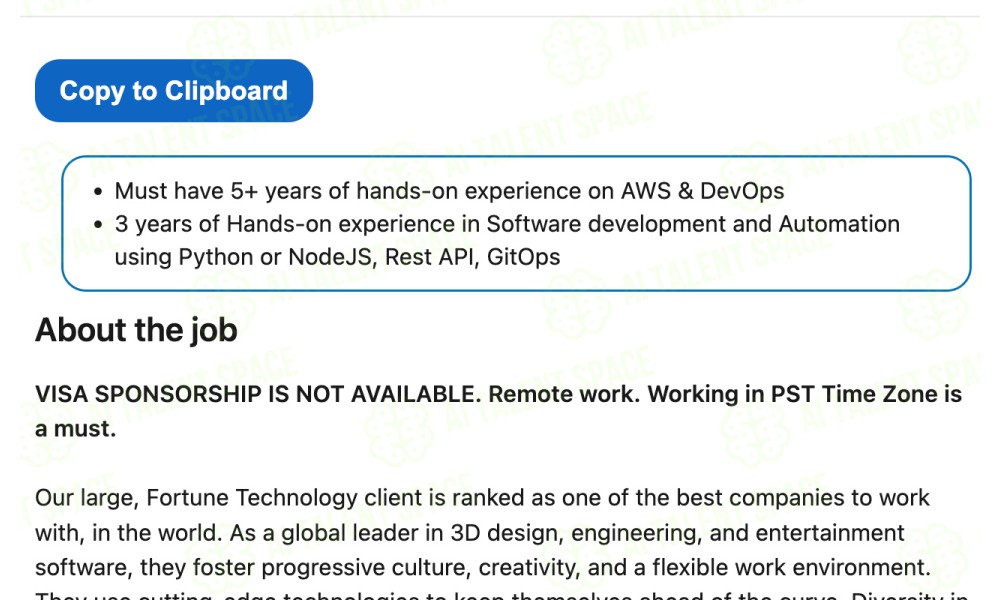The width and height of the screenshot is (1000, 600).
Task: Click the 'using Python or NodeJS' line
Action: pyautogui.click(x=337, y=257)
